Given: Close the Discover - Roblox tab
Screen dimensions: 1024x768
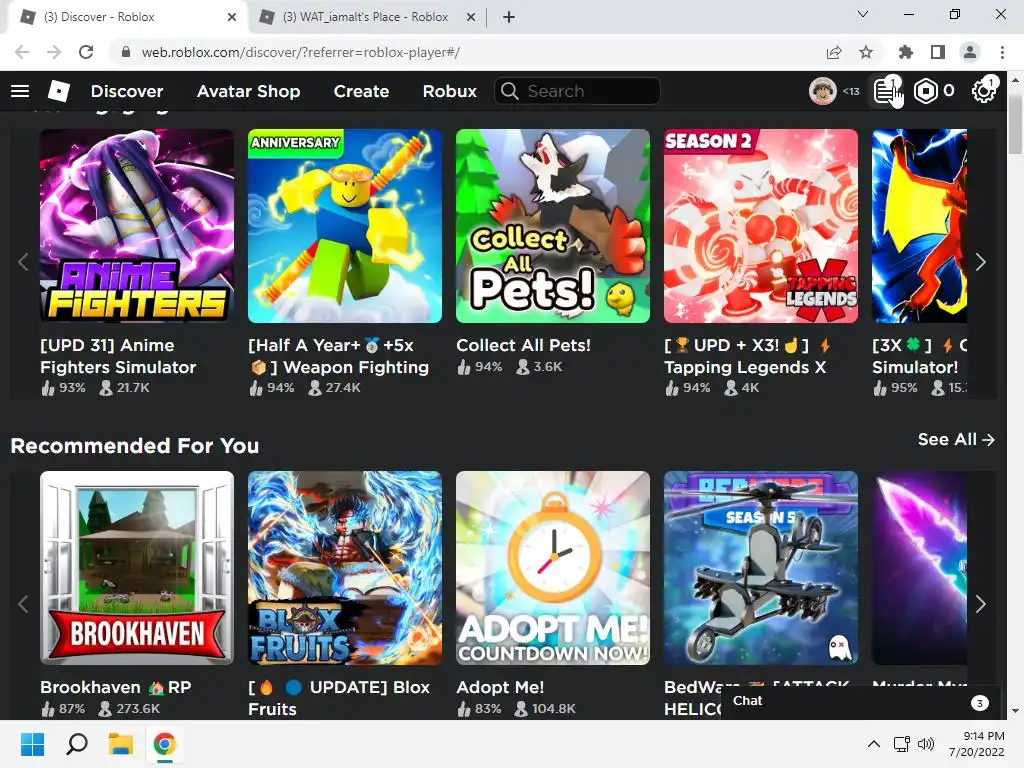Looking at the screenshot, I should click(232, 18).
